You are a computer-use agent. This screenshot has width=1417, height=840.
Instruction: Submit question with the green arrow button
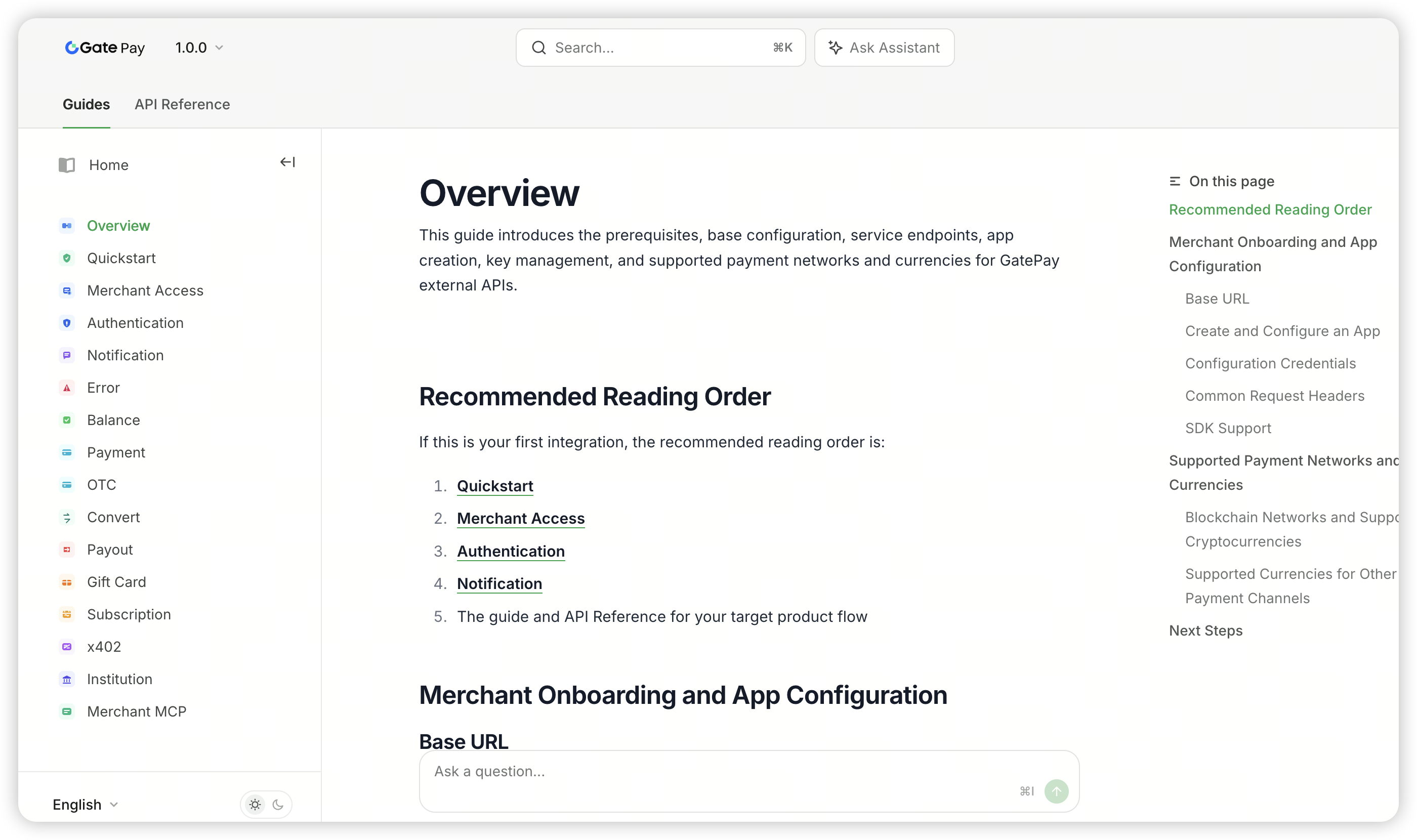pyautogui.click(x=1056, y=791)
